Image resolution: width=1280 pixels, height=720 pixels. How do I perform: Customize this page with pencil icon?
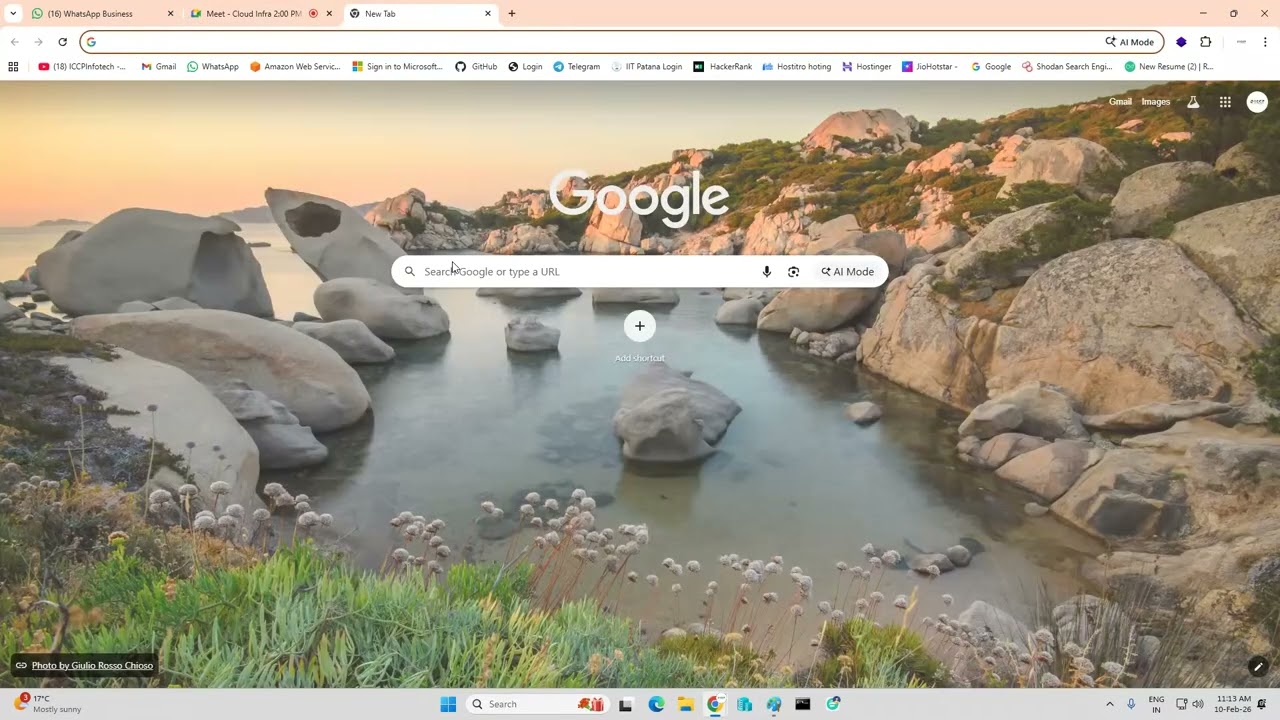tap(1258, 667)
